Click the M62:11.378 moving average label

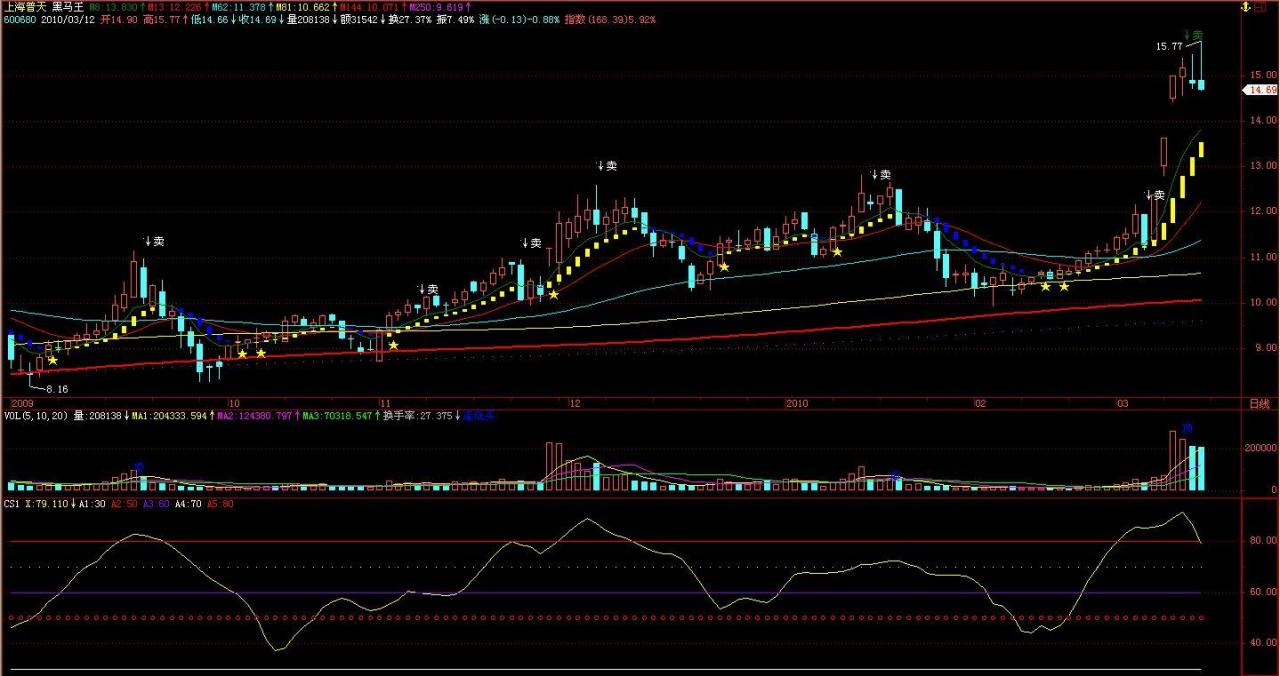click(x=239, y=6)
